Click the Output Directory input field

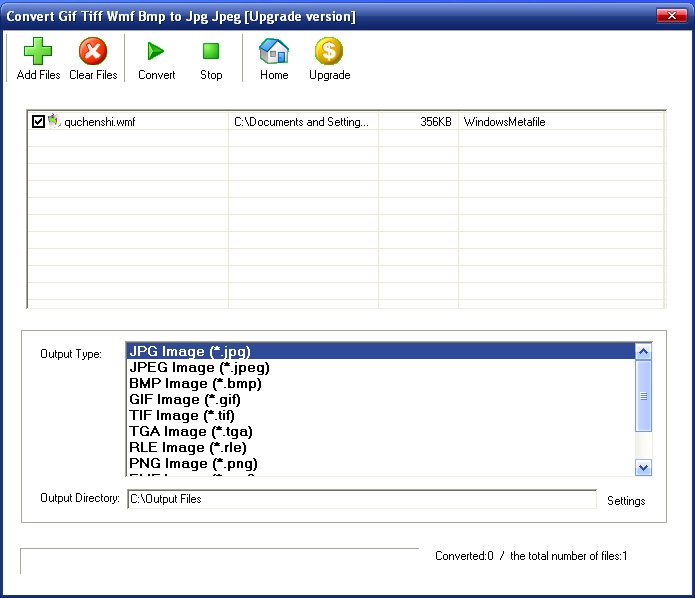[362, 499]
